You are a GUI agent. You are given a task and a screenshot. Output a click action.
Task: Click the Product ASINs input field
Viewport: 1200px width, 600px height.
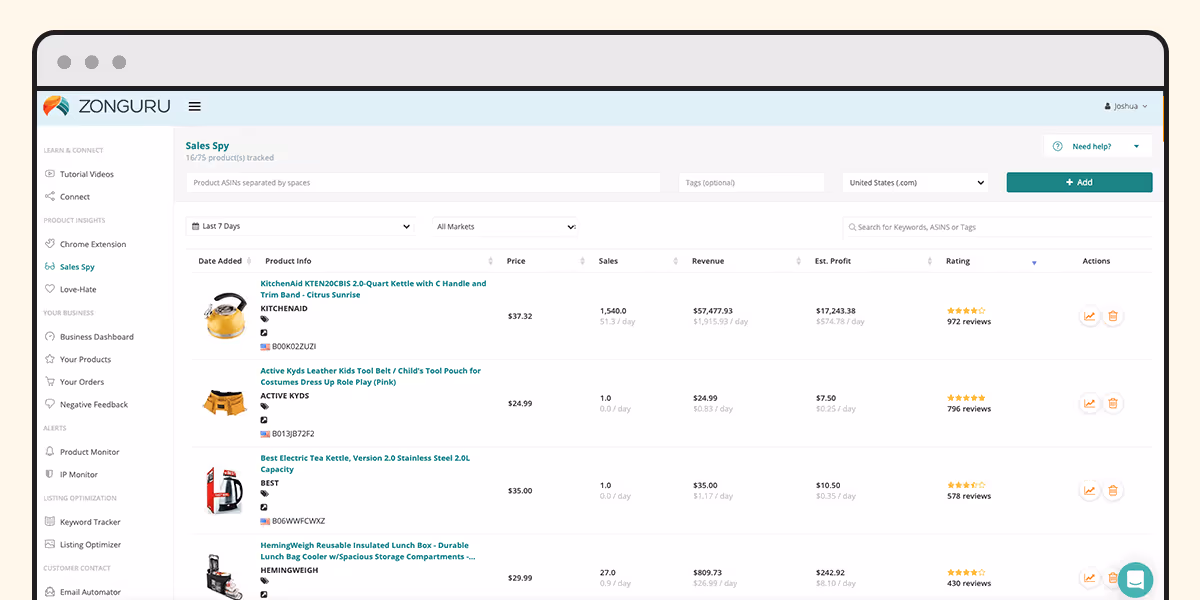(x=423, y=183)
